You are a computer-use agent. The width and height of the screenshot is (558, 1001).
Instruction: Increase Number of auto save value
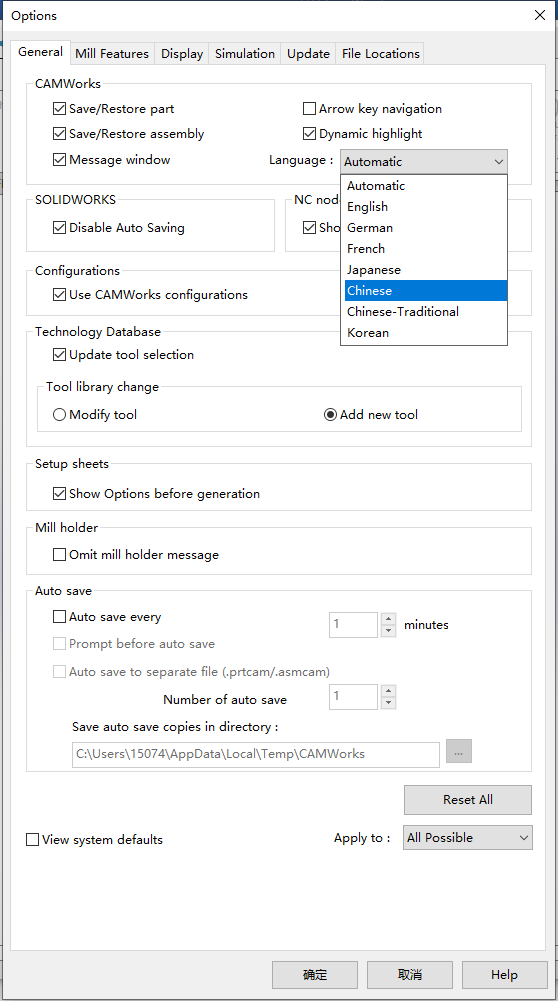tap(388, 691)
